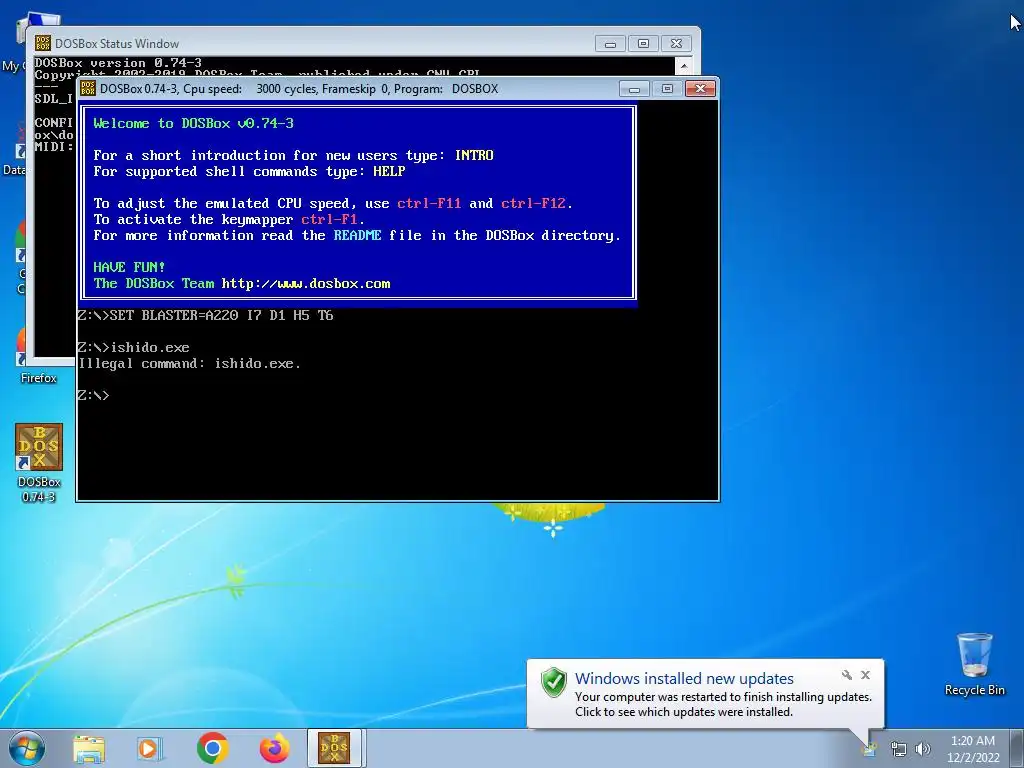Viewport: 1024px width, 768px height.
Task: Click Windows installed new updates heading
Action: 684,679
